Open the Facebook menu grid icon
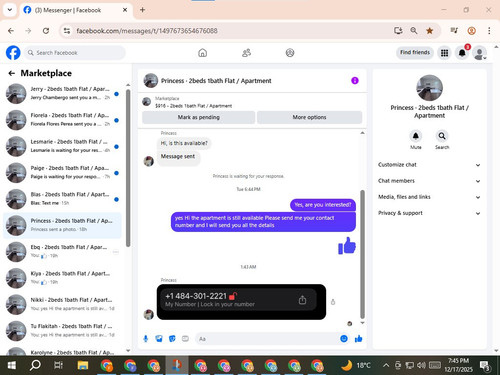 pyautogui.click(x=444, y=53)
